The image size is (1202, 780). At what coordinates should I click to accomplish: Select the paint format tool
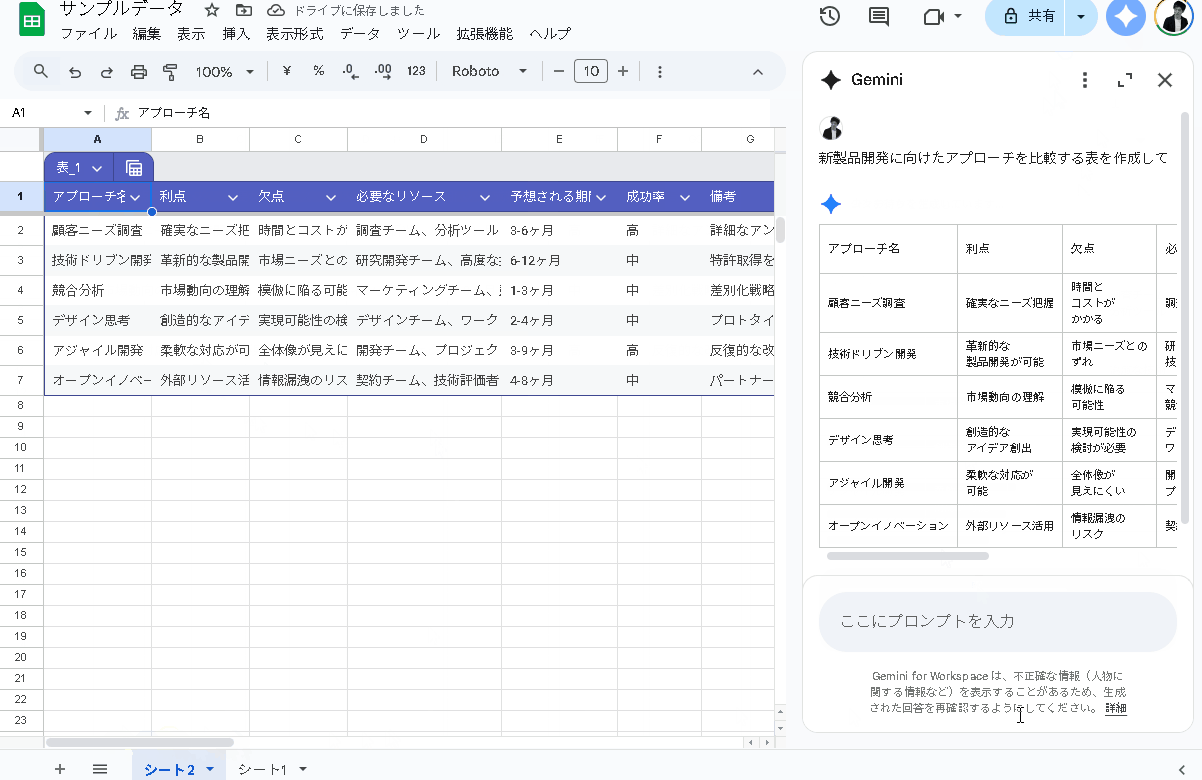click(x=171, y=71)
